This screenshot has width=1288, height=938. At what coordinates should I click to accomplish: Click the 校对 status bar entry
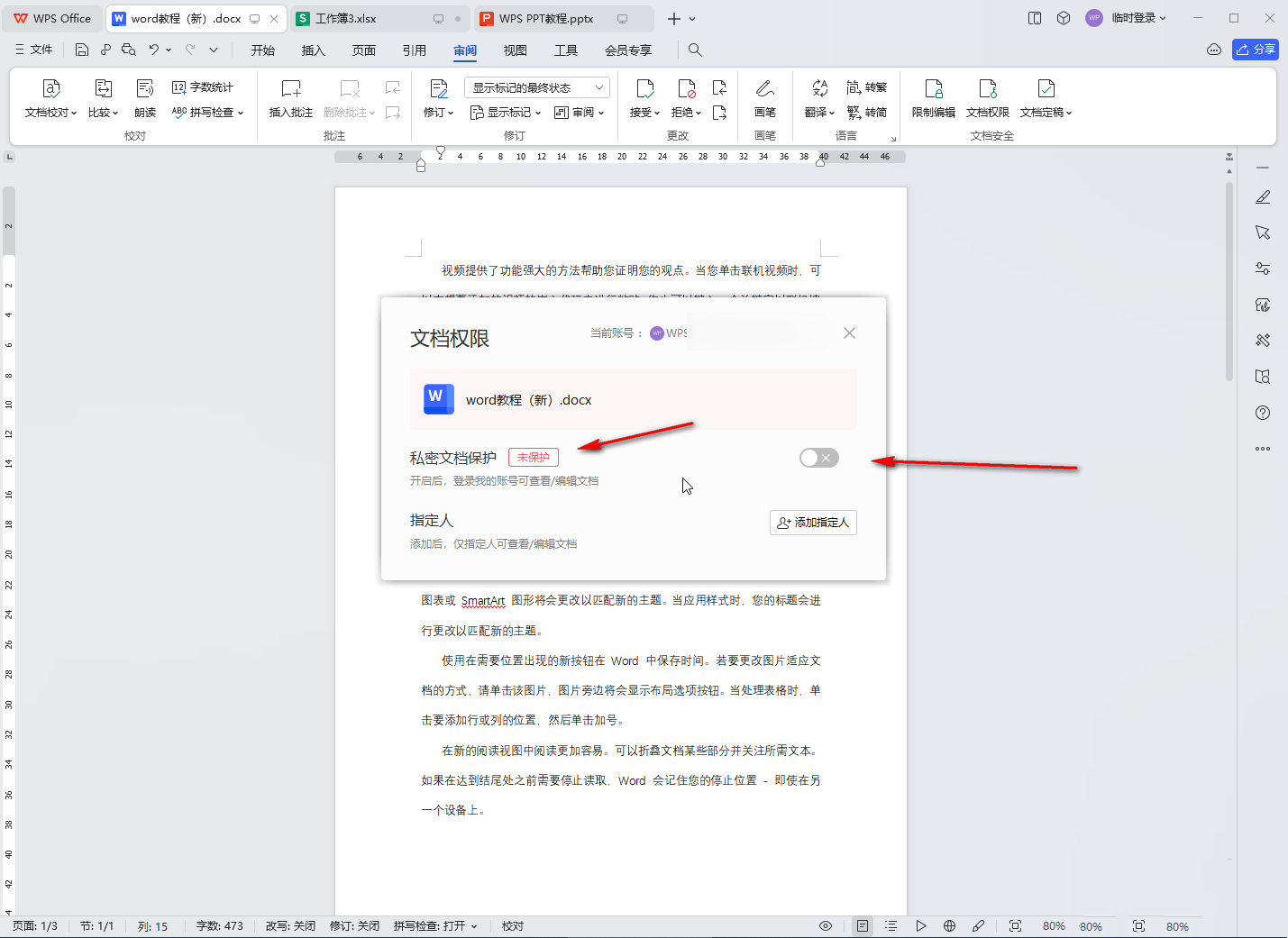click(x=513, y=926)
